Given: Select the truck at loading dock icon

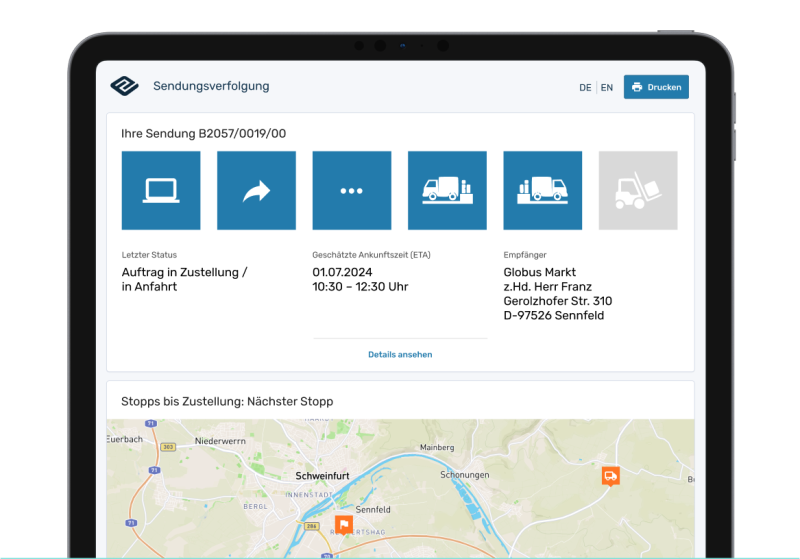Looking at the screenshot, I should click(x=447, y=191).
